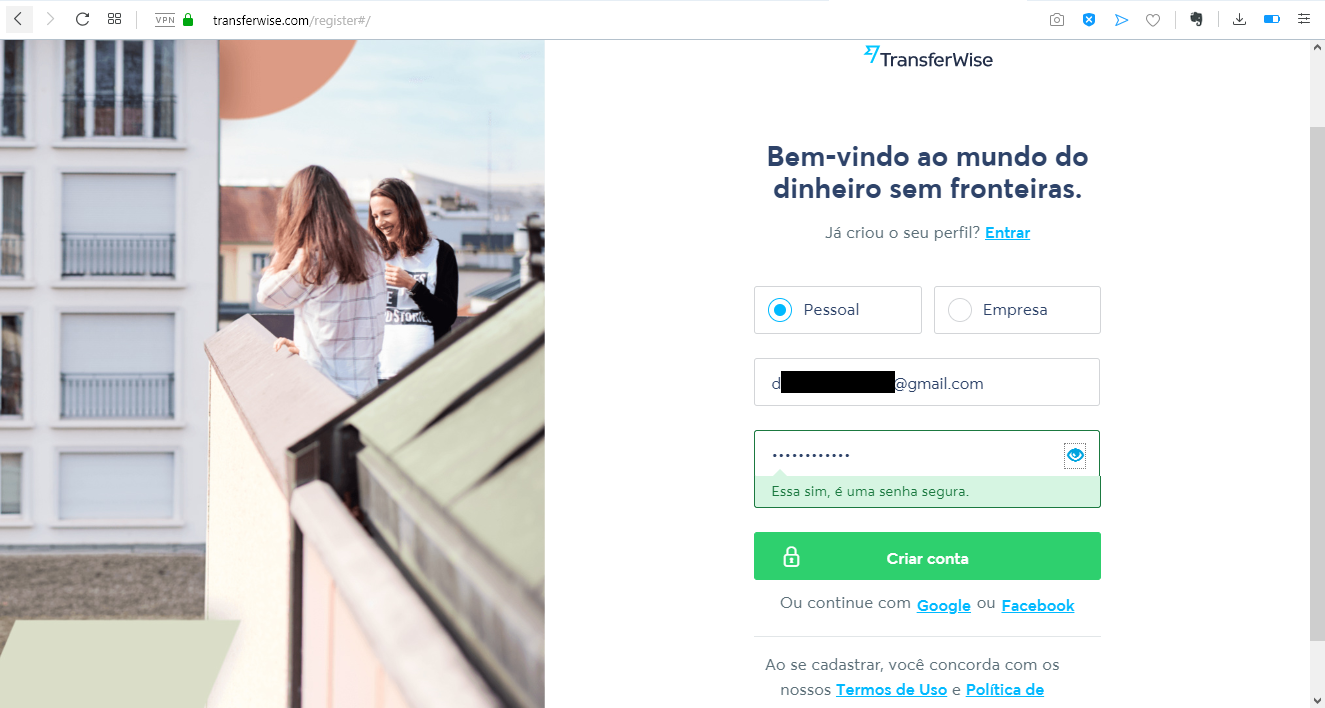
Task: Show password with the eye icon
Action: 1075,455
